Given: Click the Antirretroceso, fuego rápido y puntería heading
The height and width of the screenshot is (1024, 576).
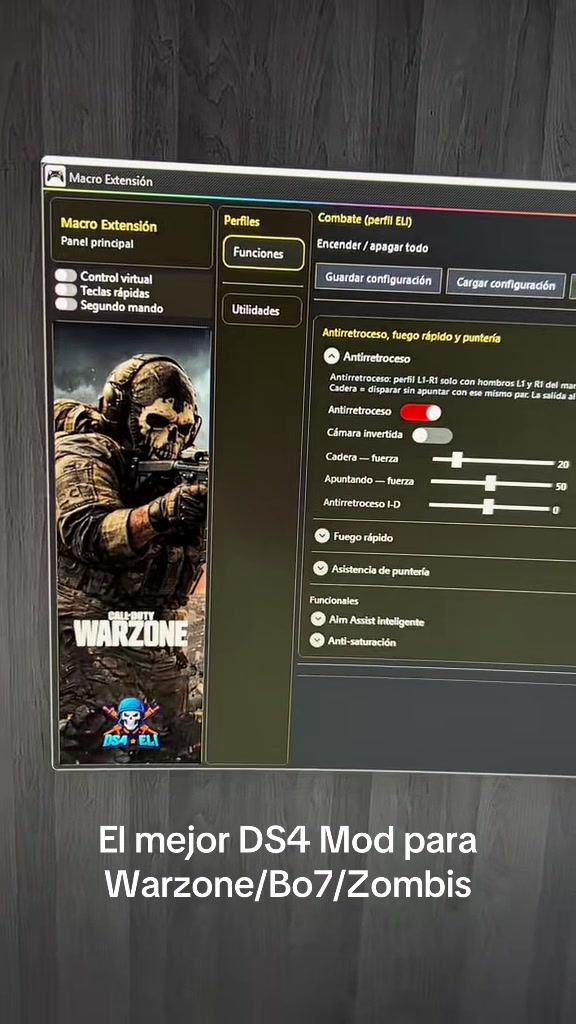Looking at the screenshot, I should point(411,336).
